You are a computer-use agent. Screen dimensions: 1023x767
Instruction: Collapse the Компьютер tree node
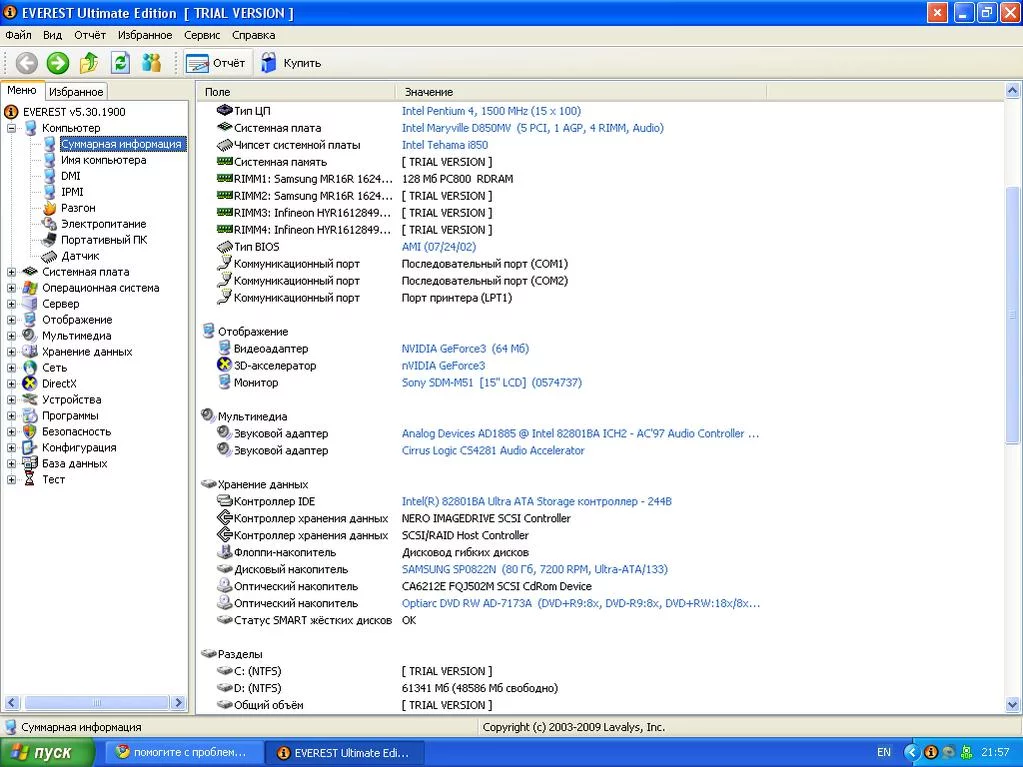11,128
